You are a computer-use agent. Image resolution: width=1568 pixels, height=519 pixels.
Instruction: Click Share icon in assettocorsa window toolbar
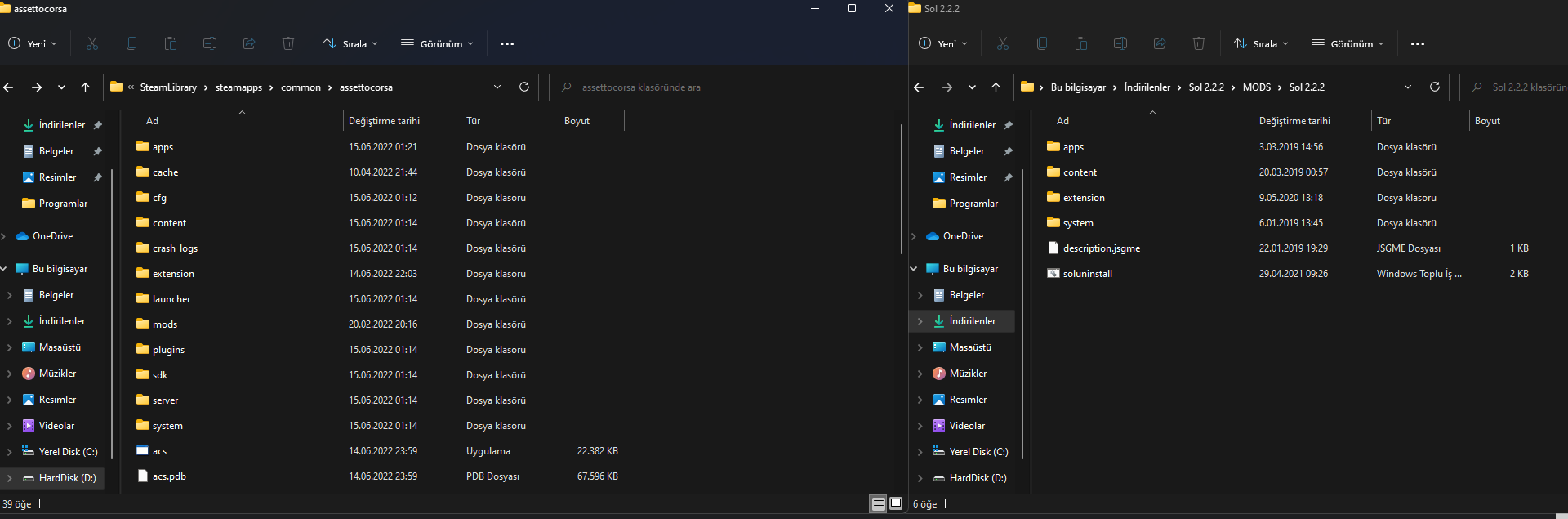pyautogui.click(x=249, y=43)
